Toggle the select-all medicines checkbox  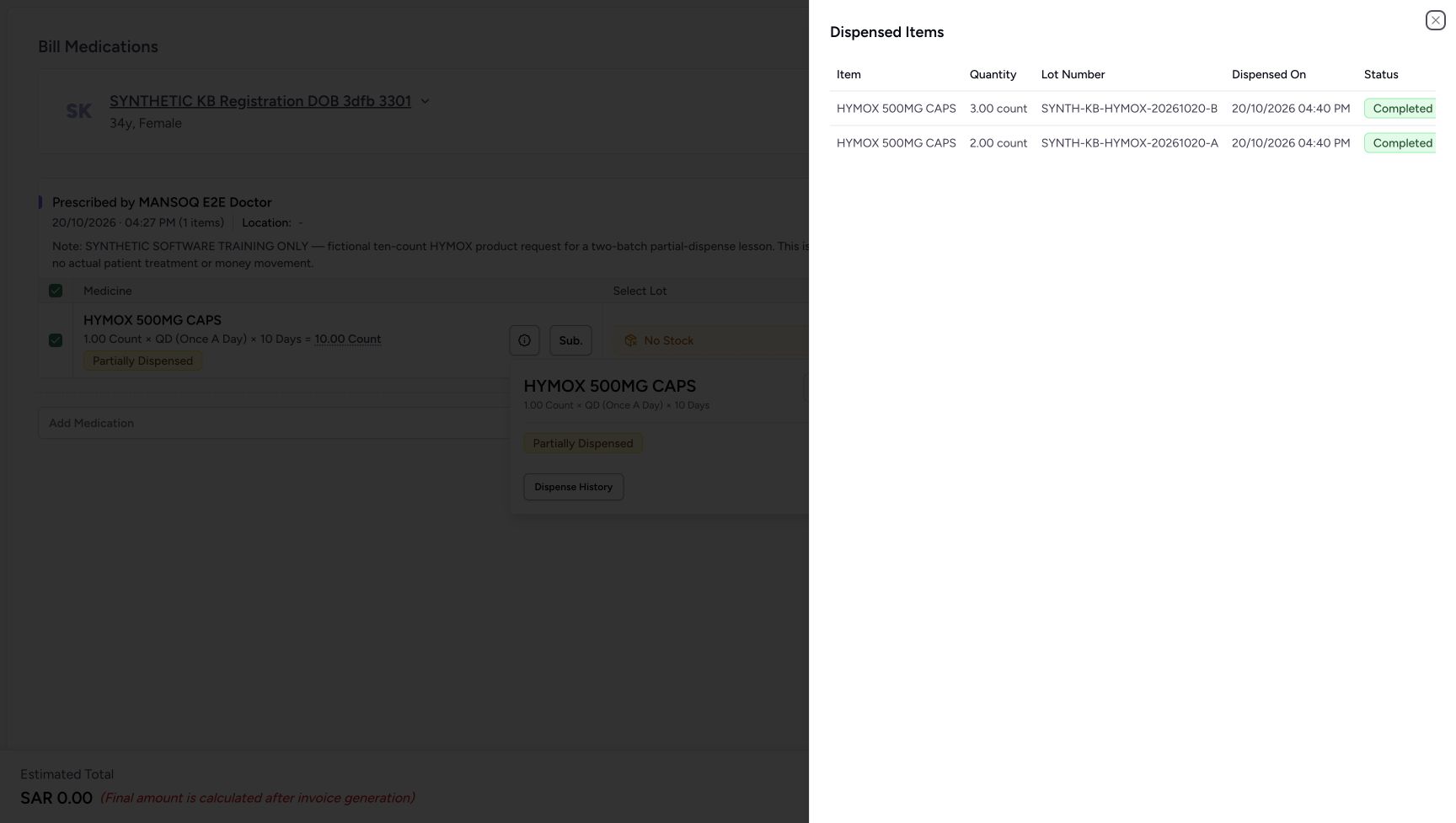point(56,291)
